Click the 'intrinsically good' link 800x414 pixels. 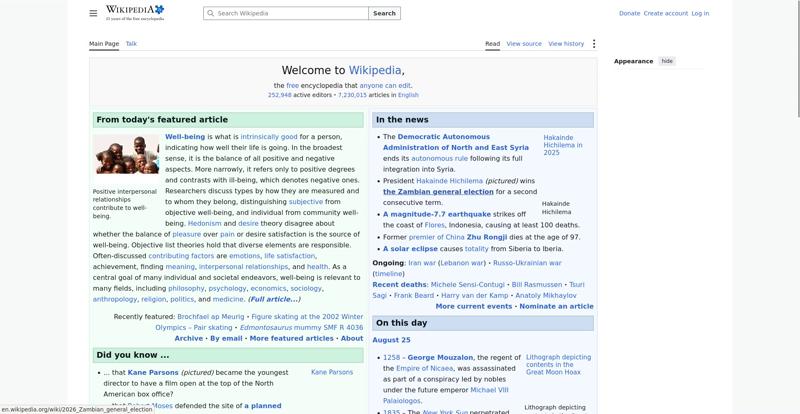coord(268,137)
